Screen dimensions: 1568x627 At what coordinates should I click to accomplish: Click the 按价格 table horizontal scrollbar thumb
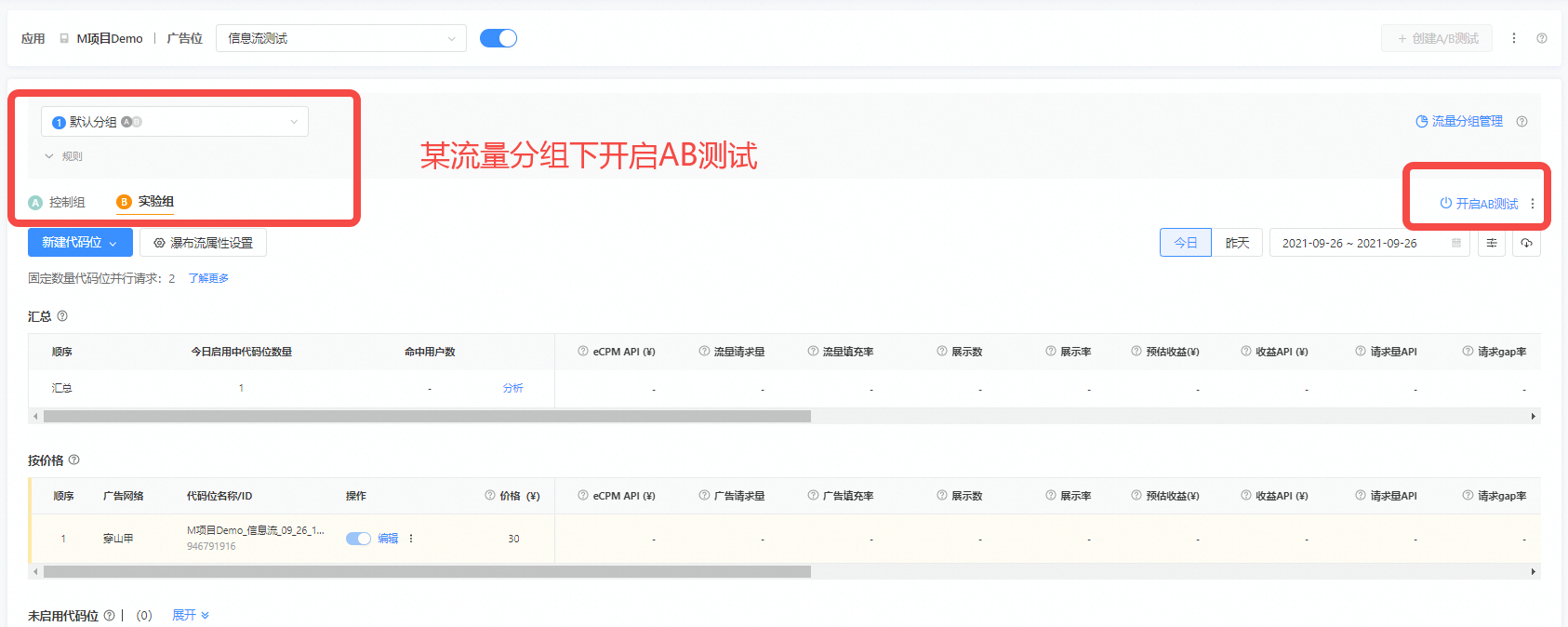click(427, 571)
